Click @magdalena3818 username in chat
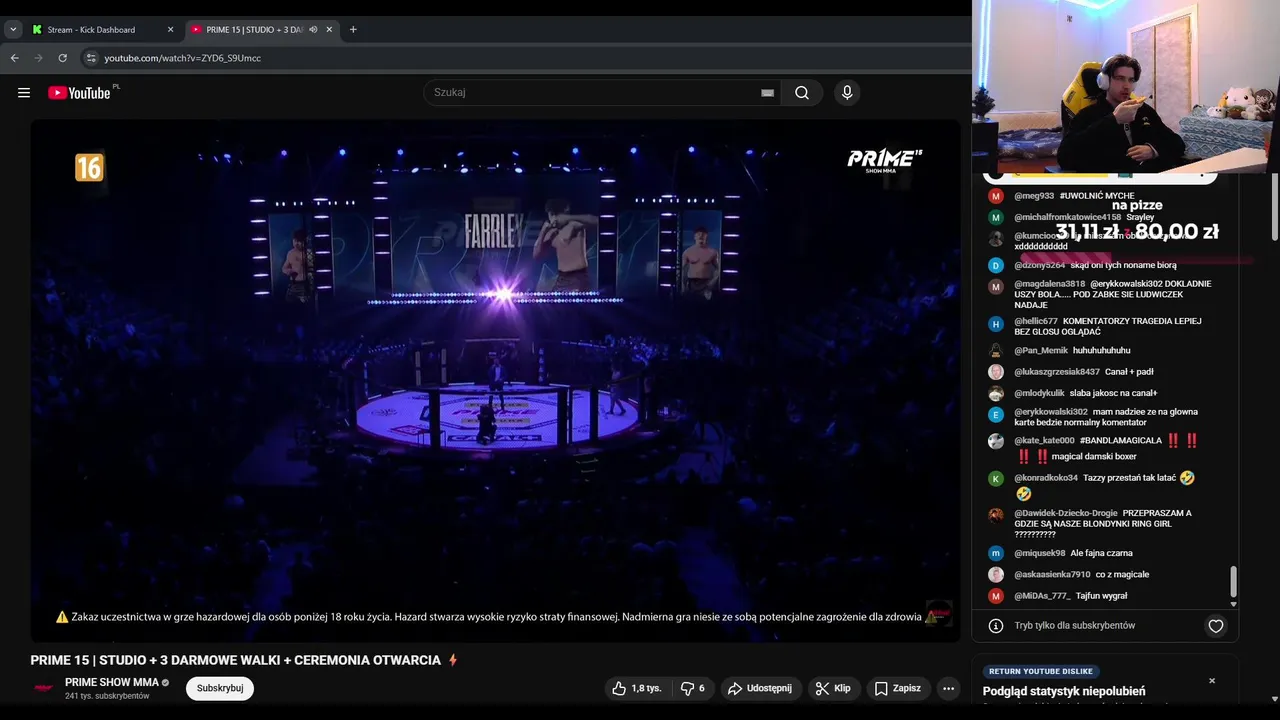Screen dimensions: 1280x720 pos(1050,284)
